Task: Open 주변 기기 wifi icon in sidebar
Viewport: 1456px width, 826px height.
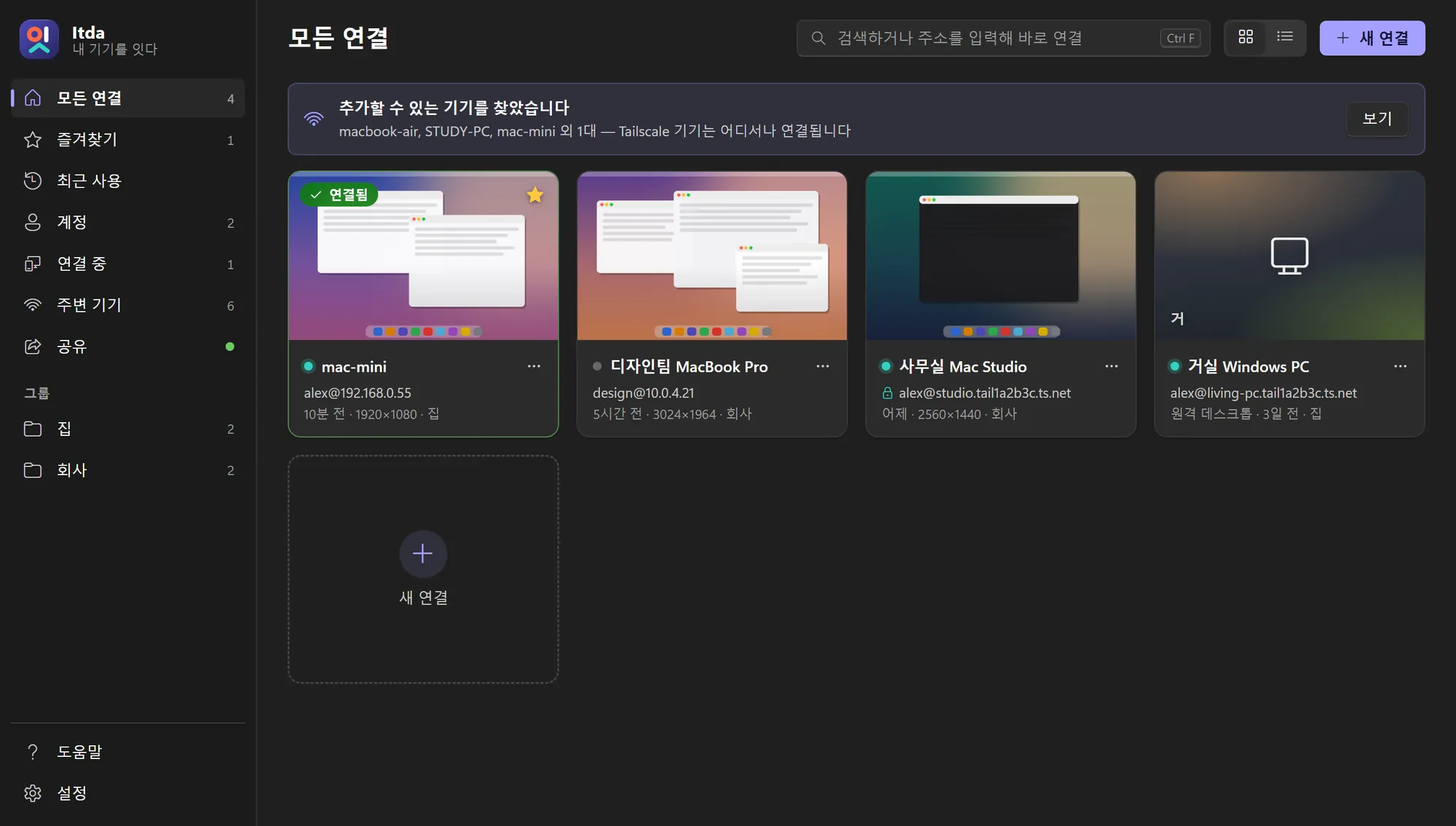Action: 33,306
